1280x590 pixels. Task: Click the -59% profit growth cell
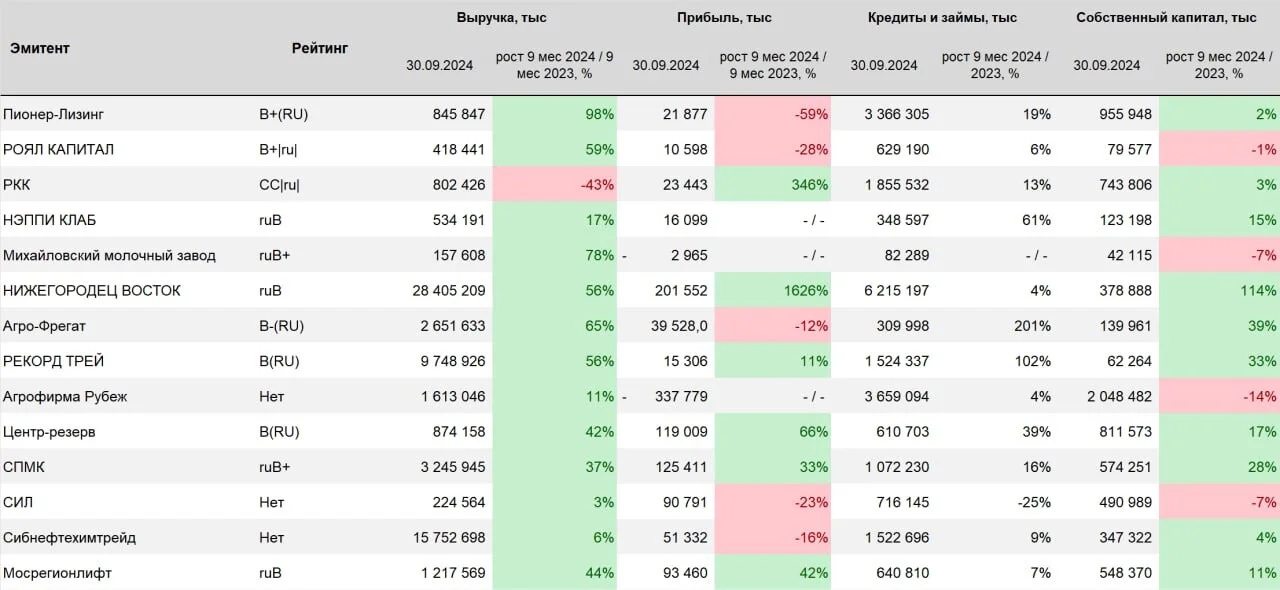[773, 114]
